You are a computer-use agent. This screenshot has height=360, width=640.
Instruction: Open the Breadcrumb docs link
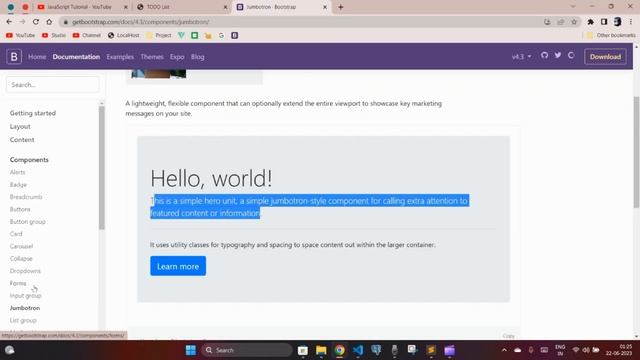pyautogui.click(x=26, y=197)
